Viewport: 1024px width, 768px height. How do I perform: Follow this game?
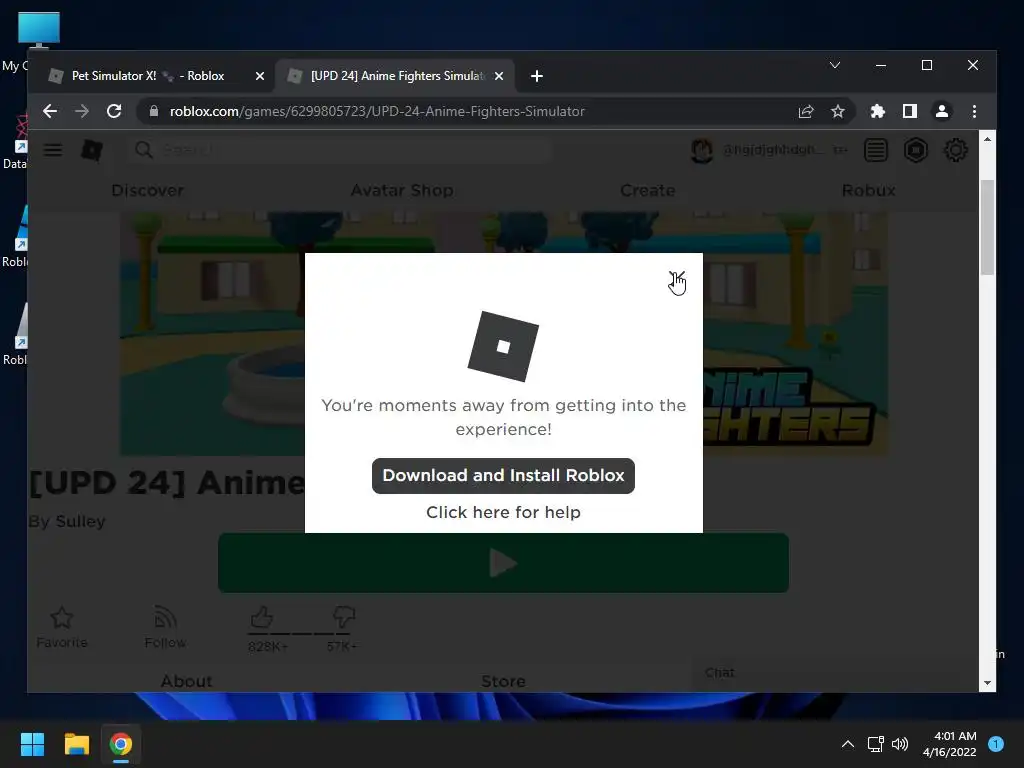click(x=165, y=627)
